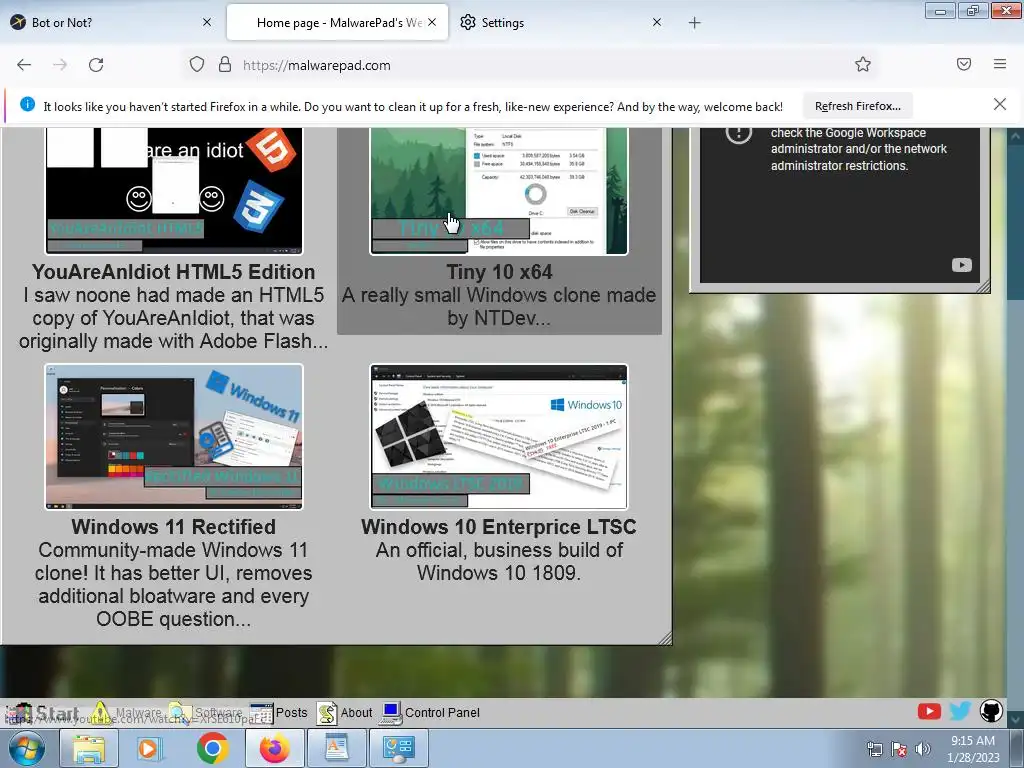The image size is (1024, 768).
Task: Click the malwarepad.com address bar
Action: (x=529, y=65)
